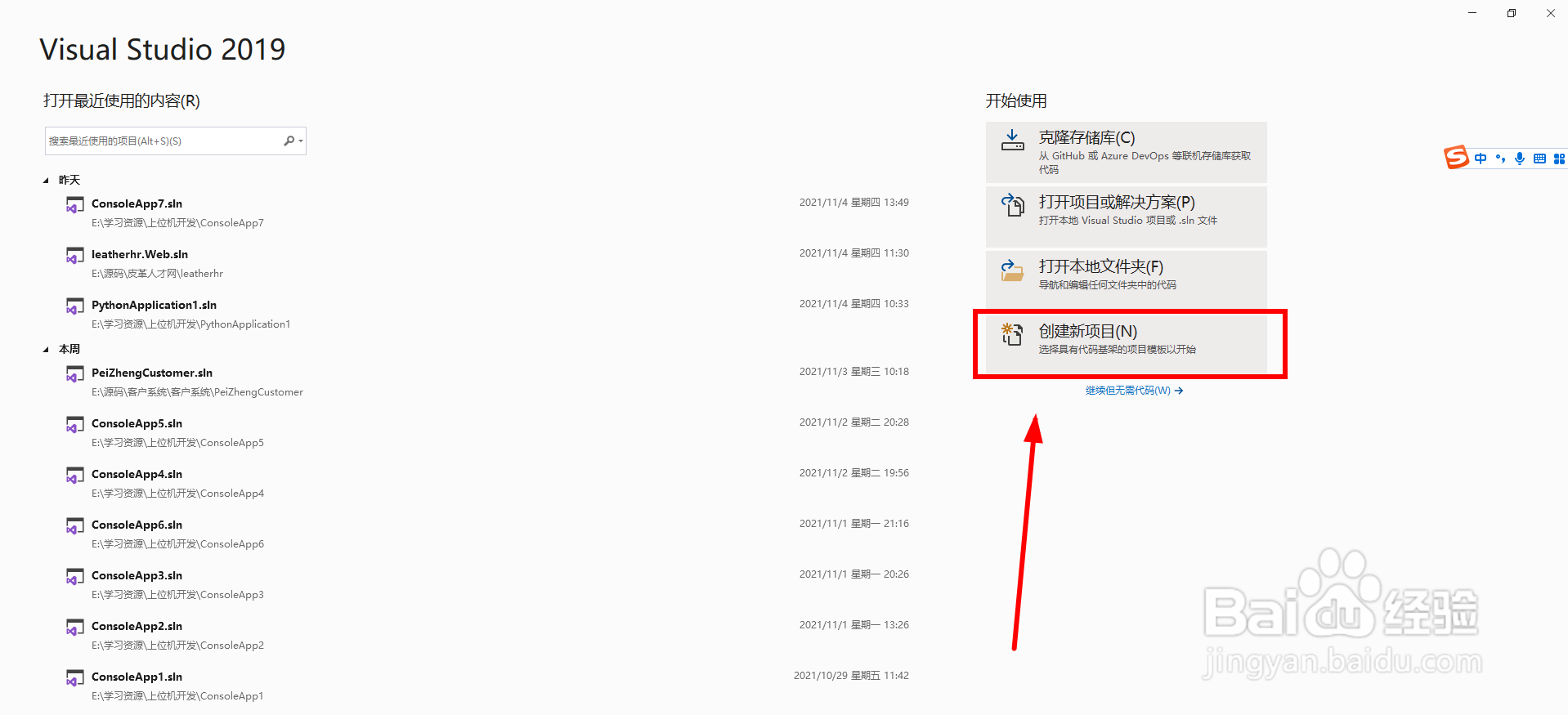
Task: Click the timestamp 2021/11/1 星期一 21:16
Action: coord(853,524)
